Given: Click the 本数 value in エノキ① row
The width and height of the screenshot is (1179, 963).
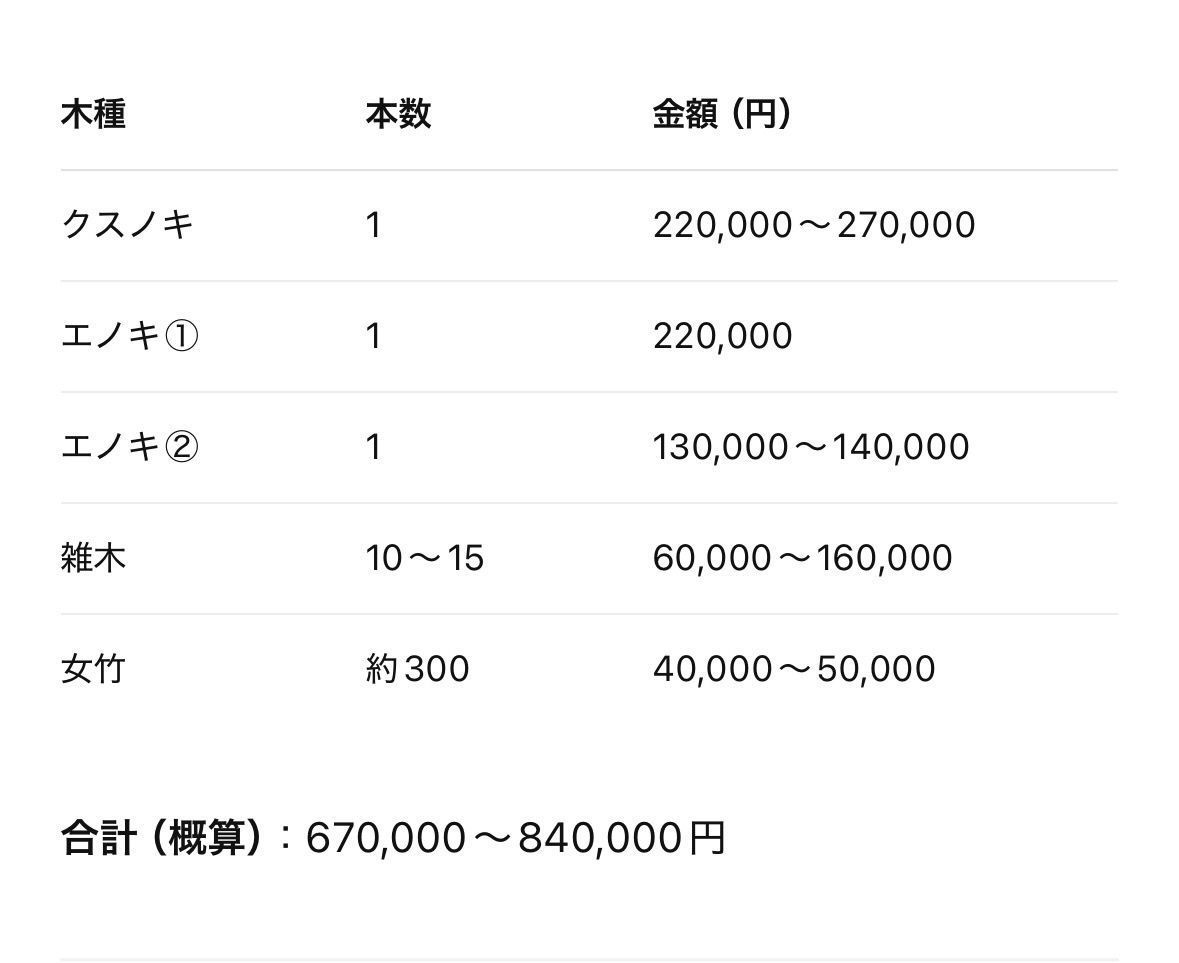Looking at the screenshot, I should [x=374, y=336].
